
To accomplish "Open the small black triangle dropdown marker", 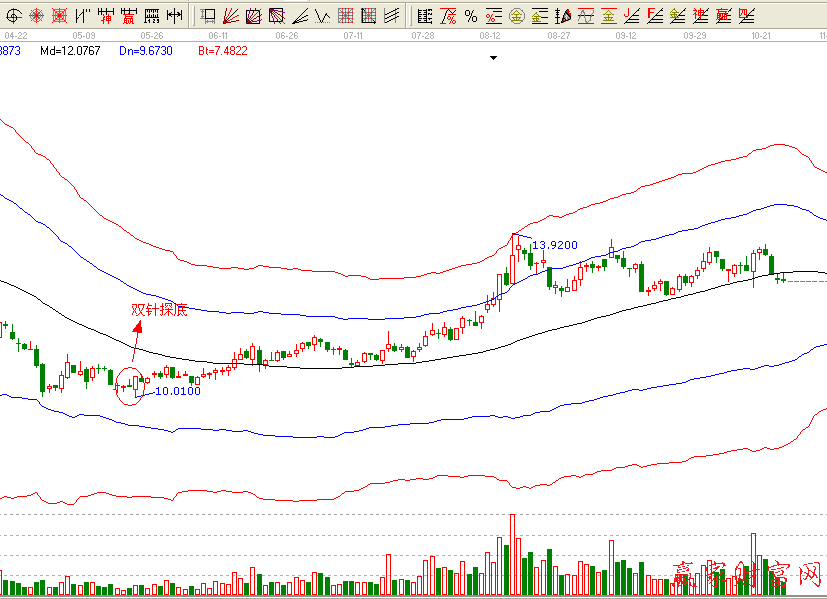I will click(493, 58).
